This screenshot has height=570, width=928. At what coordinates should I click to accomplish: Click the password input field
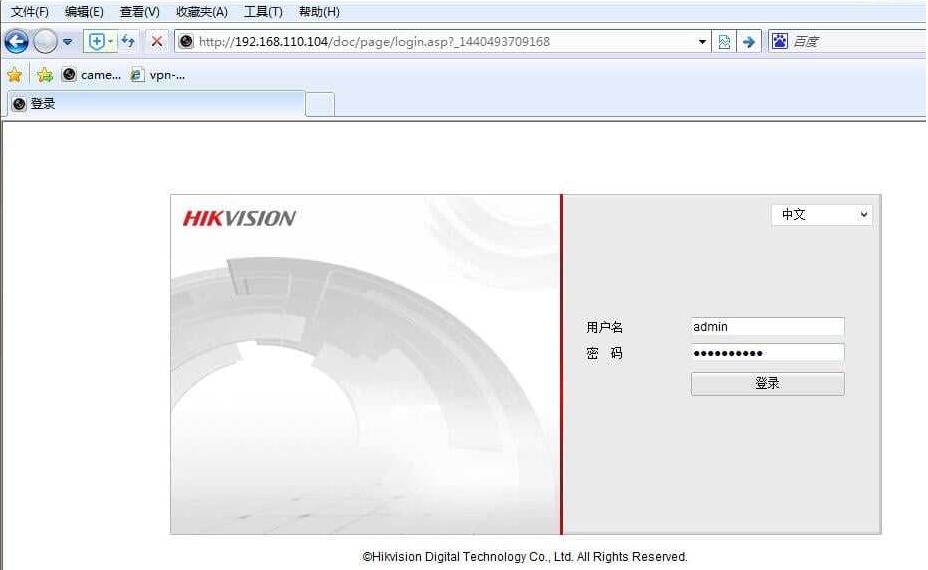767,353
